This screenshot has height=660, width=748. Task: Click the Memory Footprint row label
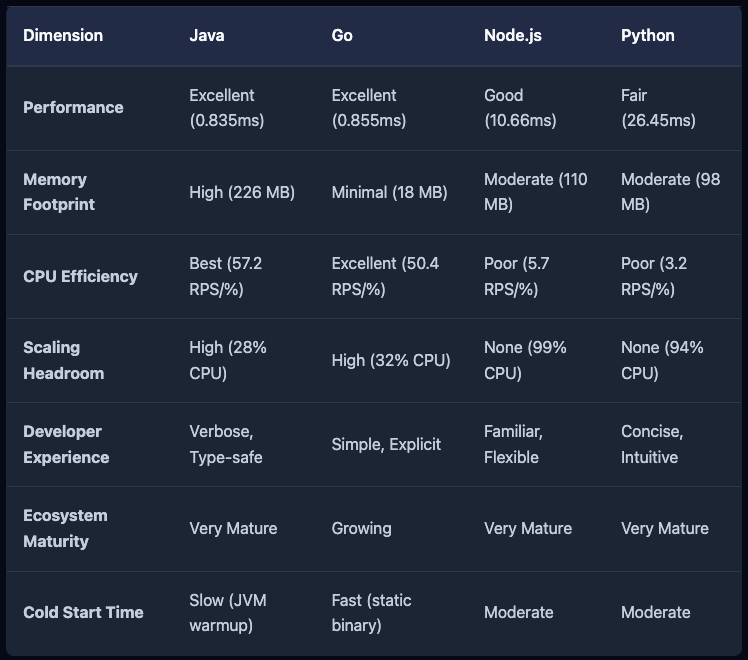[x=59, y=192]
